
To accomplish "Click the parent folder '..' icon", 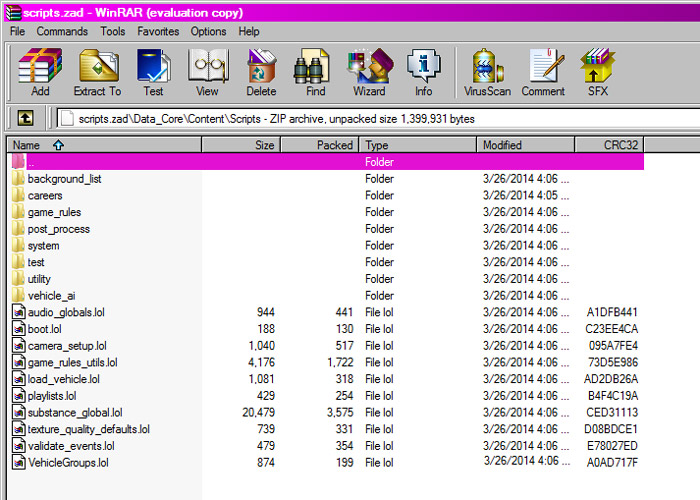I will click(x=18, y=162).
